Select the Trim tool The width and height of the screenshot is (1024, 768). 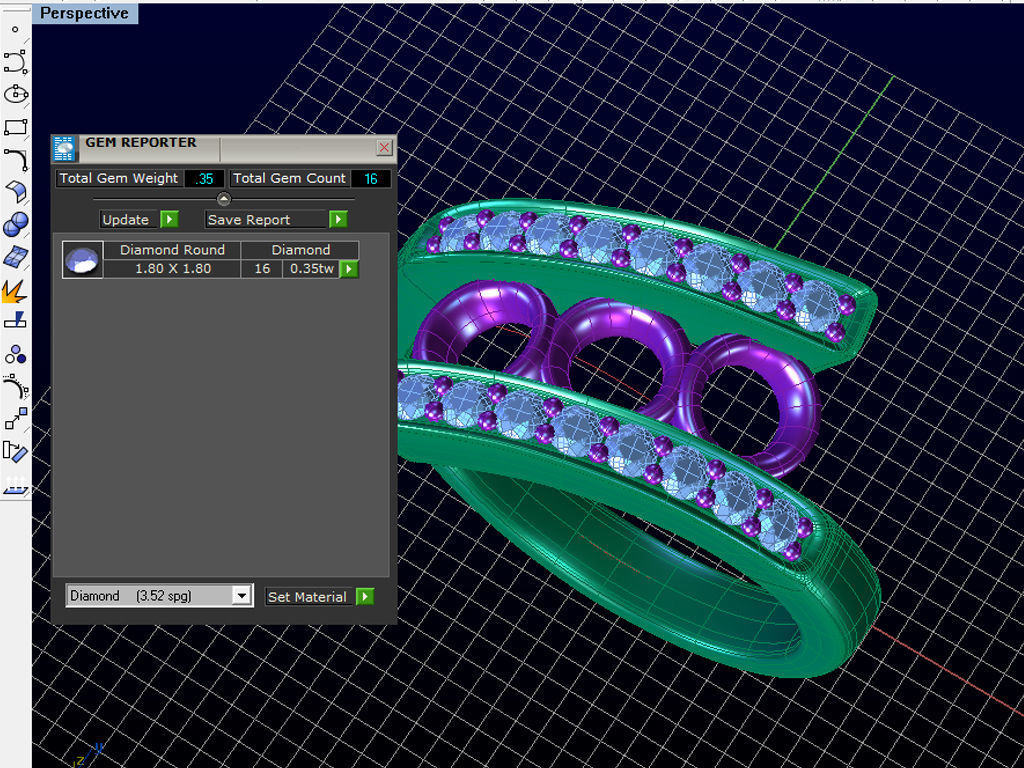pyautogui.click(x=15, y=322)
